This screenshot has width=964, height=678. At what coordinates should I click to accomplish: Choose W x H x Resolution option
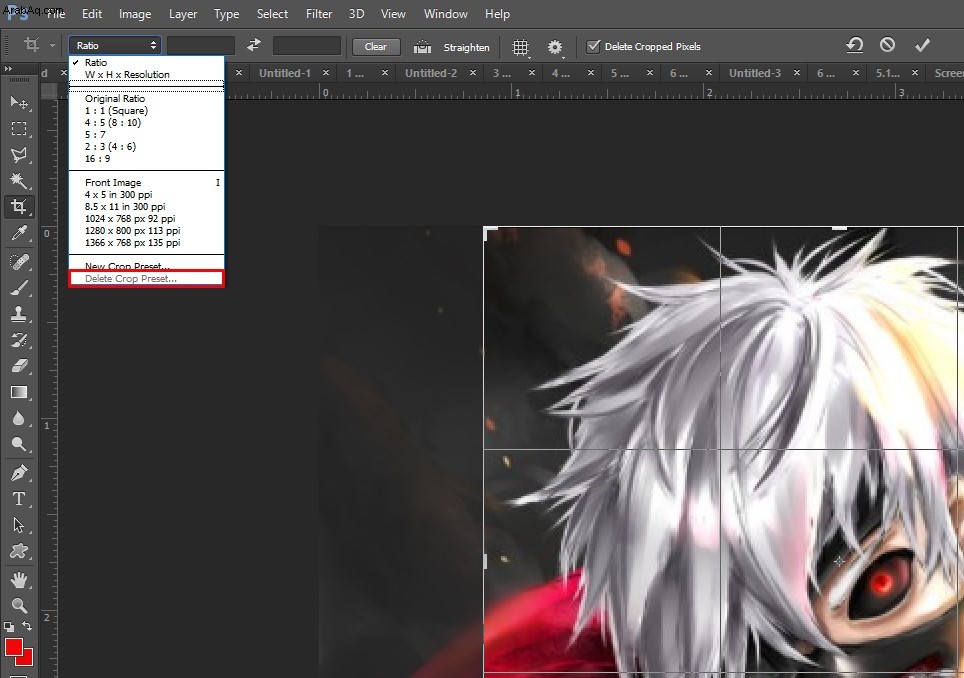[x=147, y=74]
